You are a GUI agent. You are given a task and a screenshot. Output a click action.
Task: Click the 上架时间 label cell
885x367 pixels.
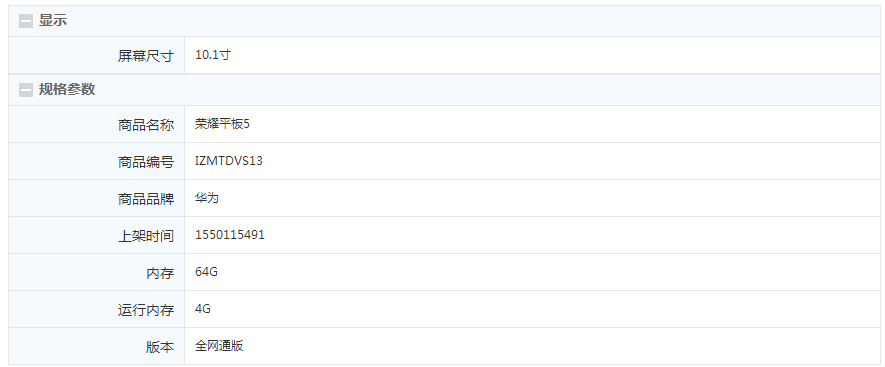click(x=97, y=235)
